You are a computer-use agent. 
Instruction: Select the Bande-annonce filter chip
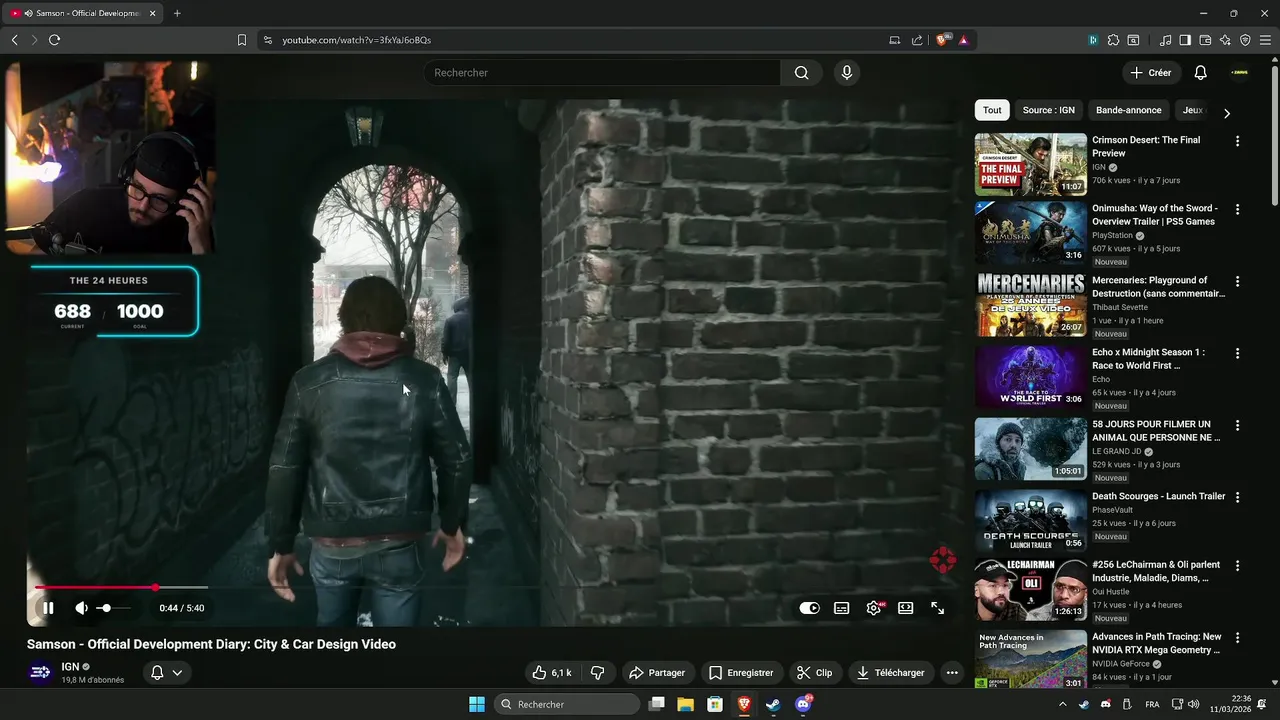coord(1128,111)
